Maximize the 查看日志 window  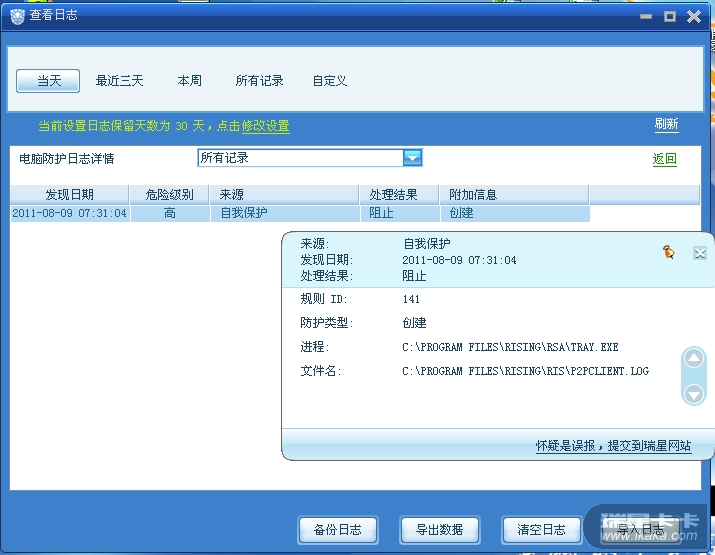coord(670,17)
